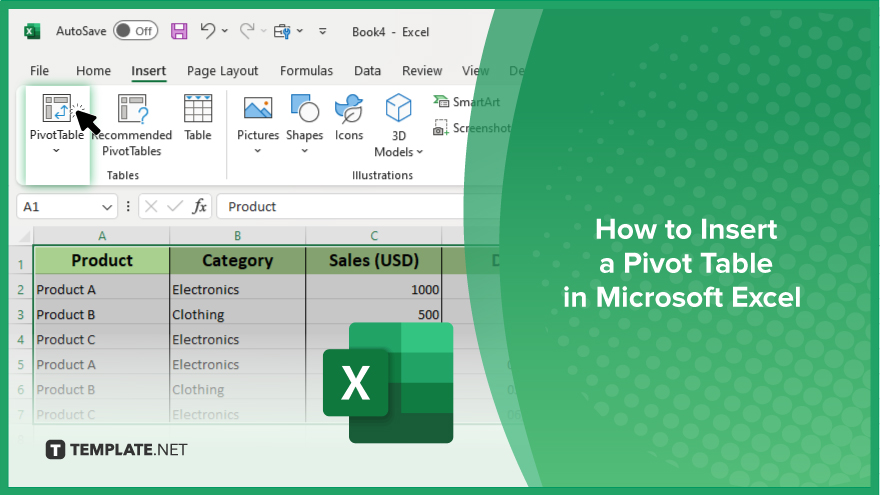Open the File menu
880x495 pixels.
(39, 71)
